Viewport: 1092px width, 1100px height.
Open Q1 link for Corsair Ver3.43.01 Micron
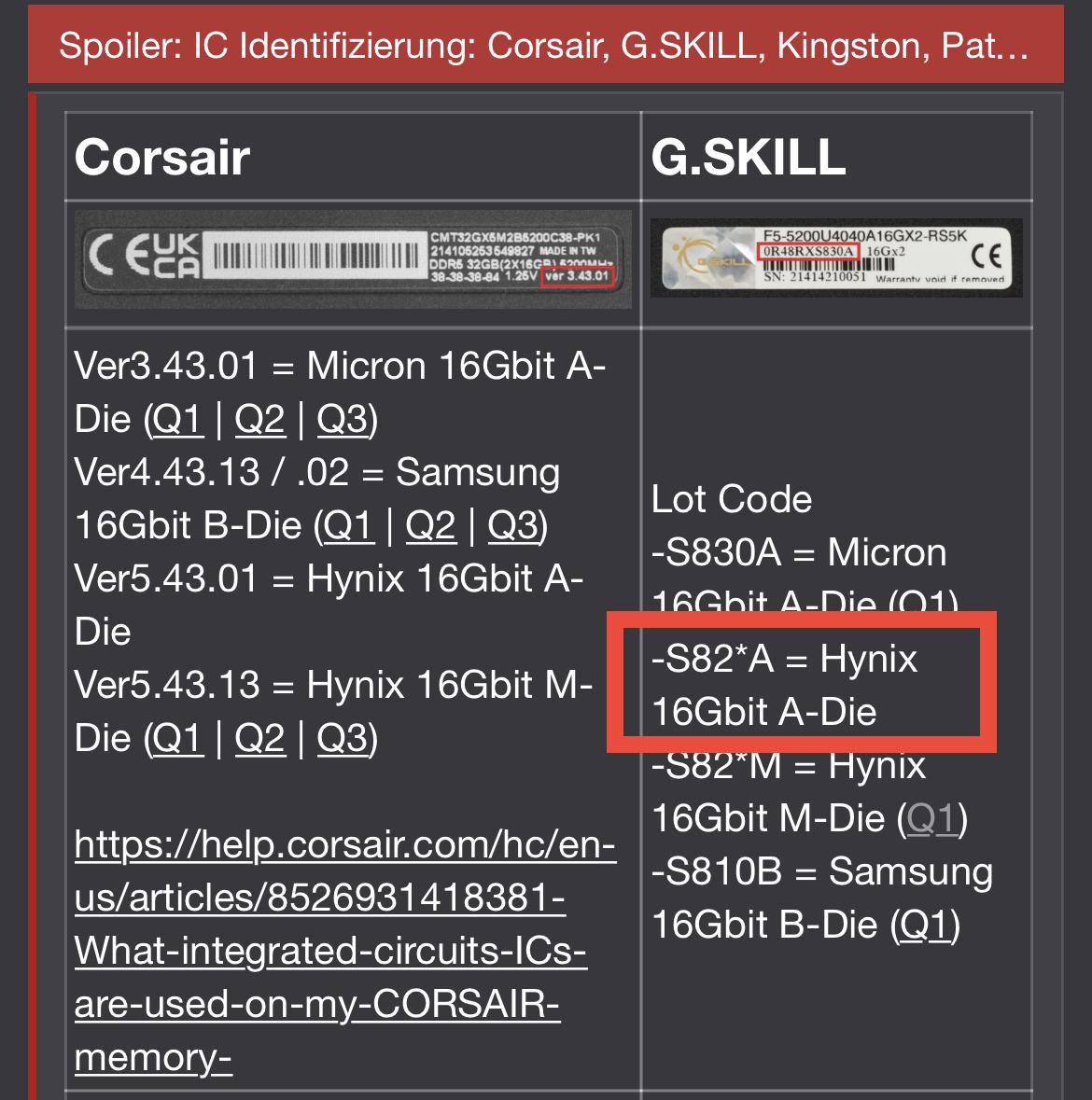[177, 420]
